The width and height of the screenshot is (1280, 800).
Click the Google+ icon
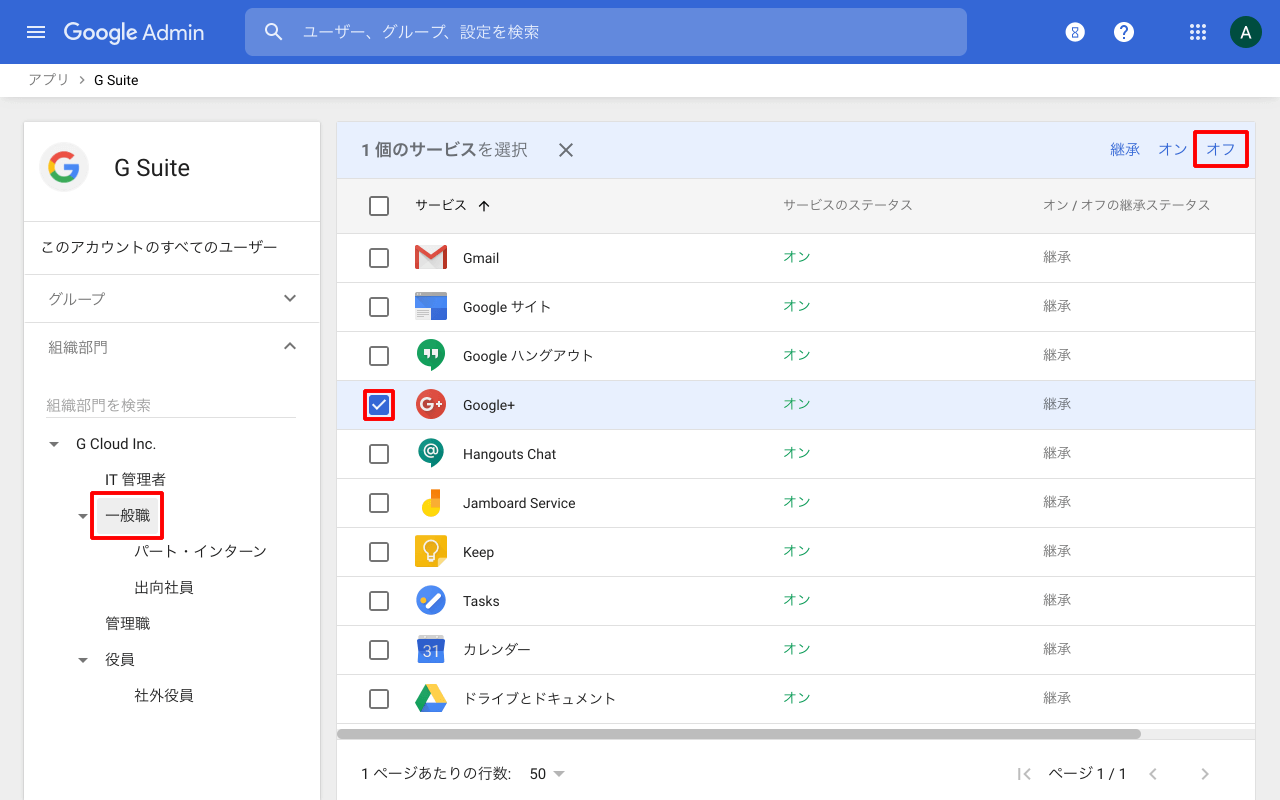point(431,405)
